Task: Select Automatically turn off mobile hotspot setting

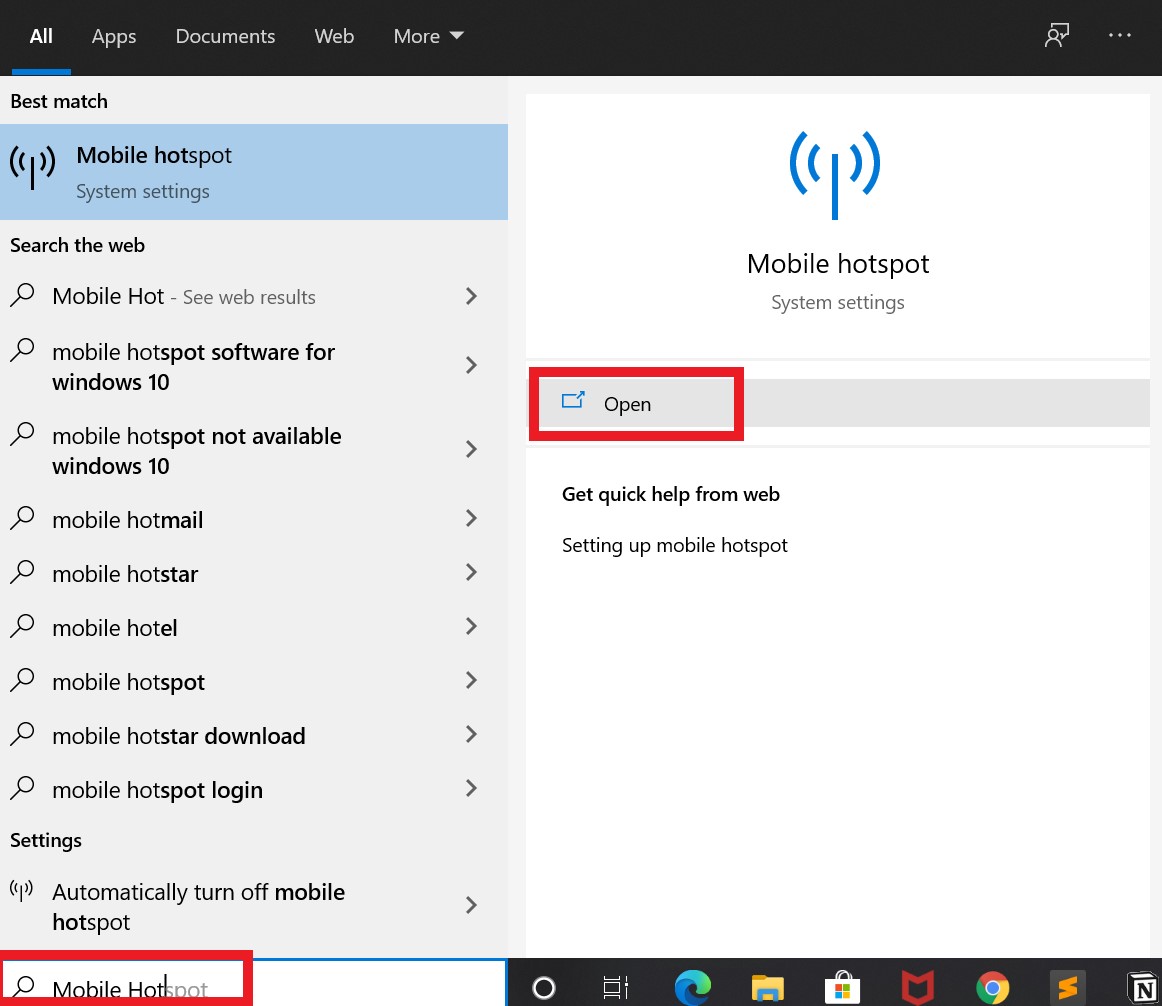Action: coord(198,906)
